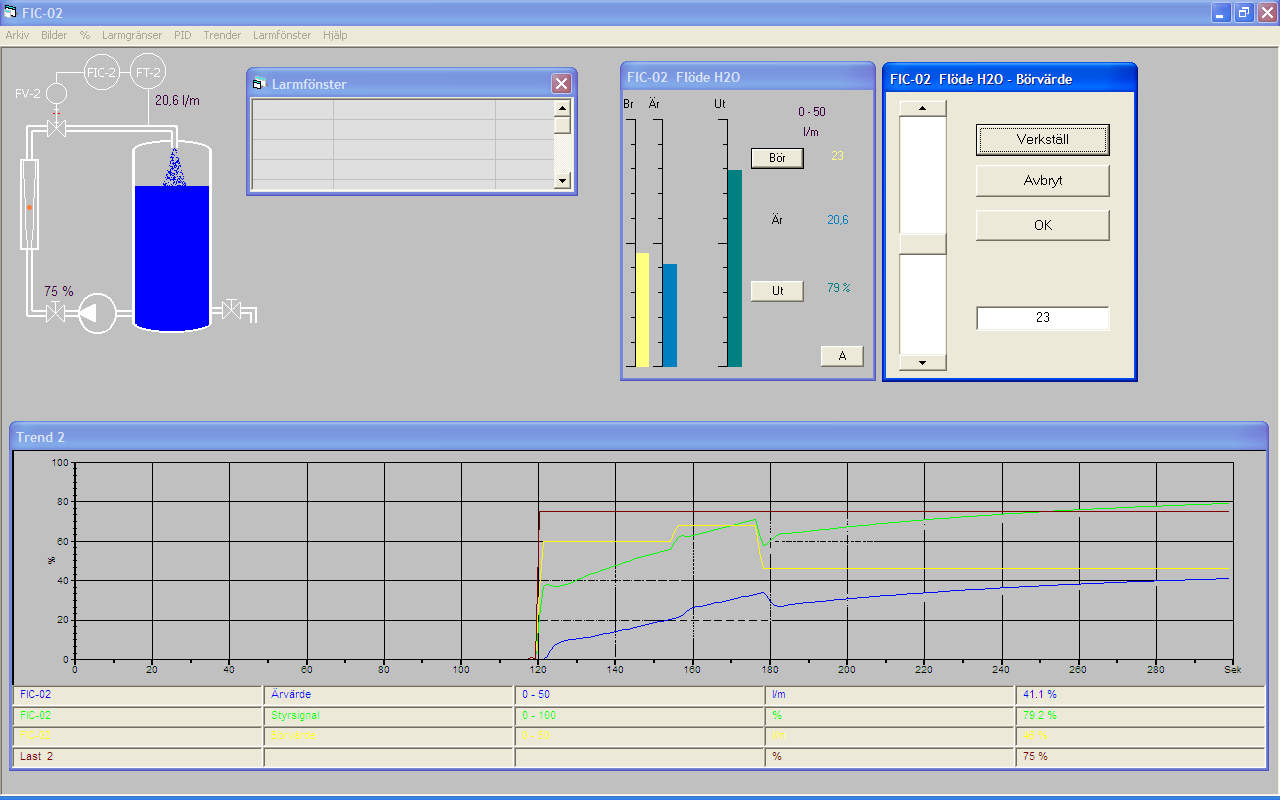Screen dimensions: 1280x800
Task: Open the PID menu
Action: pos(182,34)
